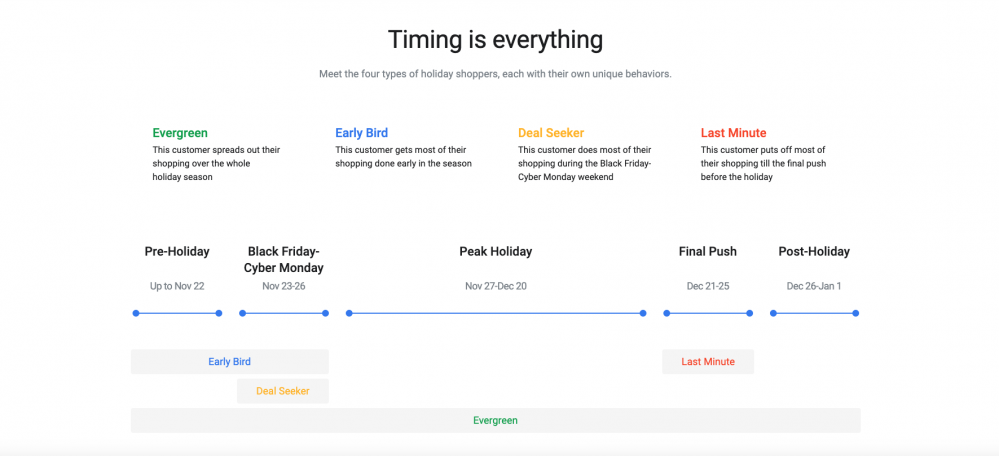
Task: Click the Timing is everything title
Action: (496, 39)
